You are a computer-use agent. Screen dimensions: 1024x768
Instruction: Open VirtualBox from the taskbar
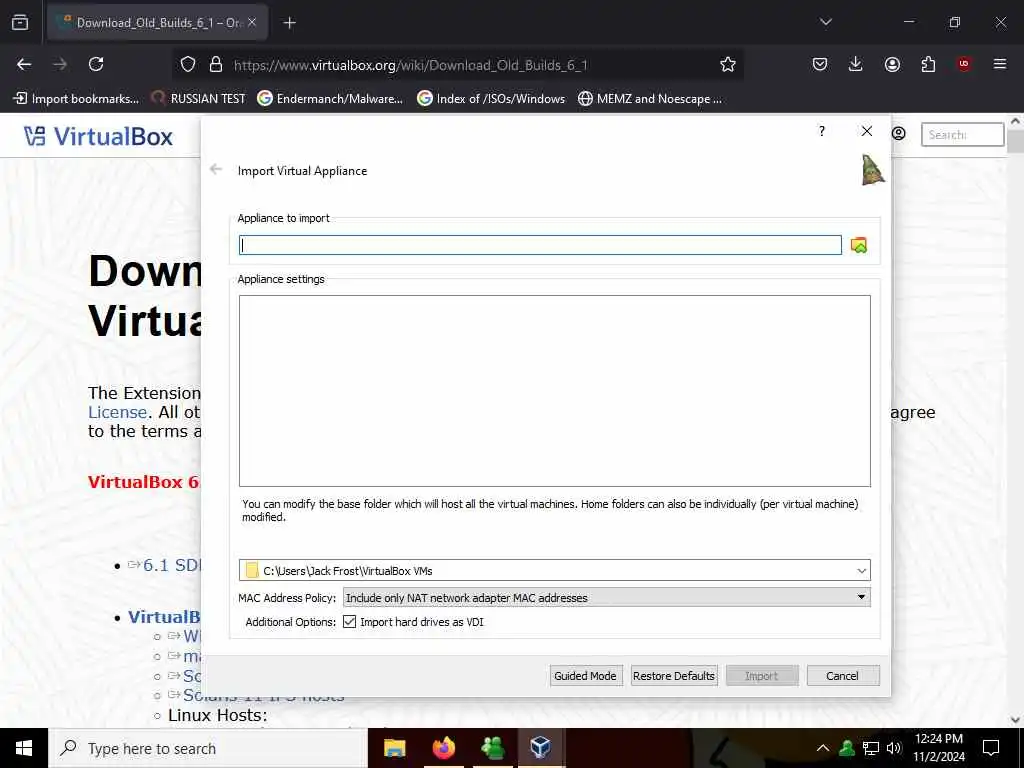pyautogui.click(x=541, y=748)
